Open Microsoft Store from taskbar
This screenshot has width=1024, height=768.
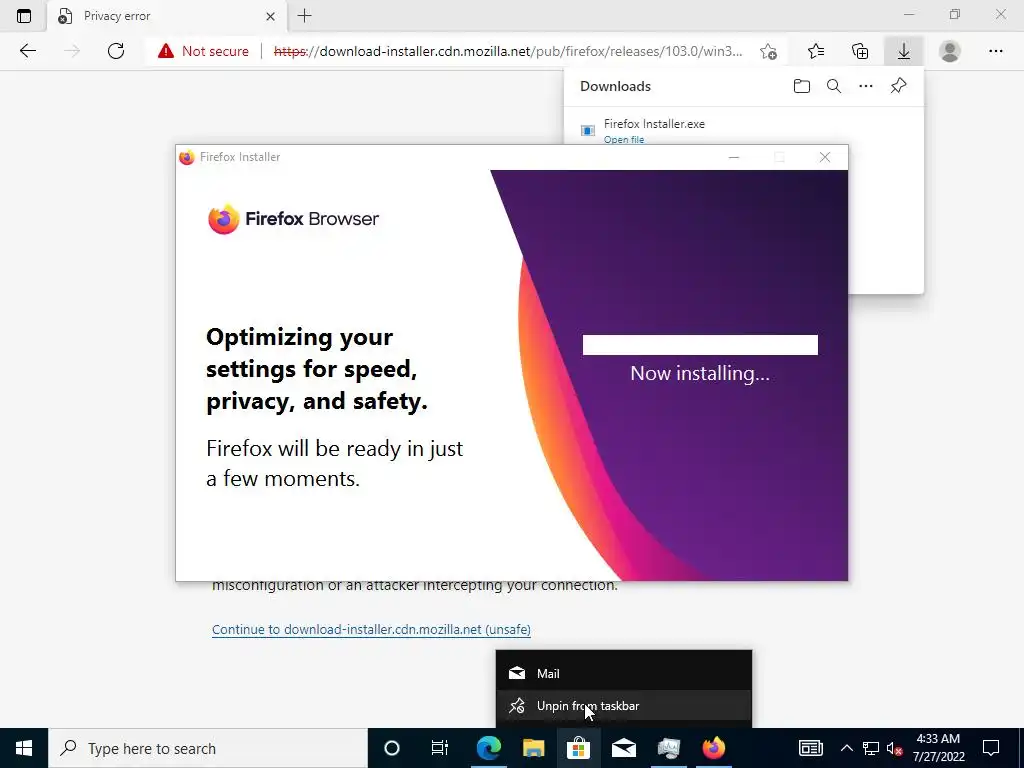click(x=579, y=748)
